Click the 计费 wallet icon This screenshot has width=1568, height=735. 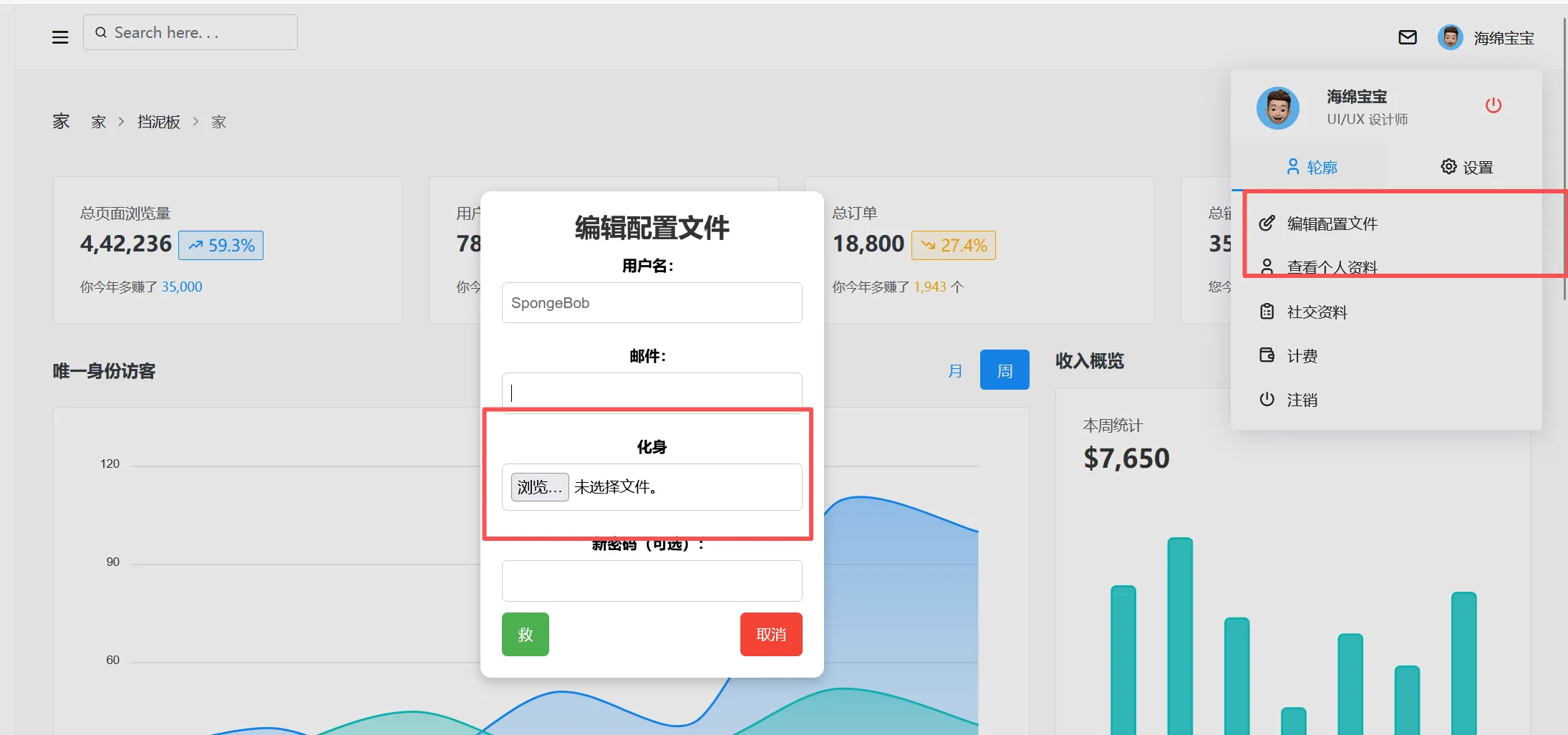click(1267, 355)
